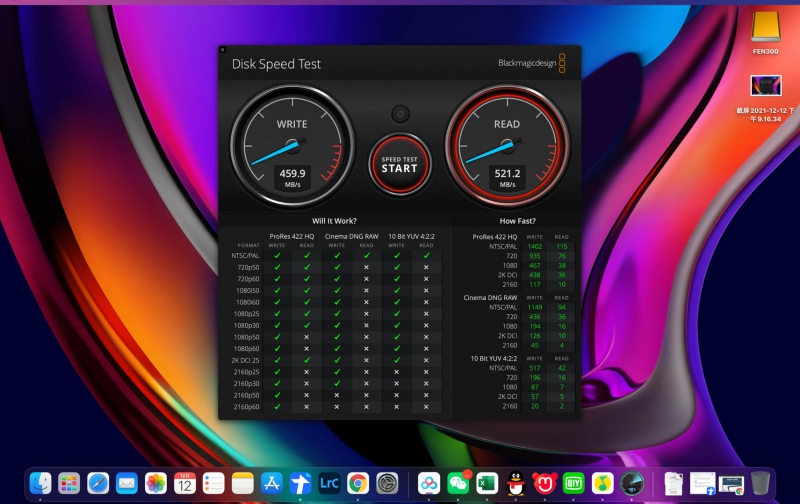Select the 521.2 MB/s read value

click(507, 178)
